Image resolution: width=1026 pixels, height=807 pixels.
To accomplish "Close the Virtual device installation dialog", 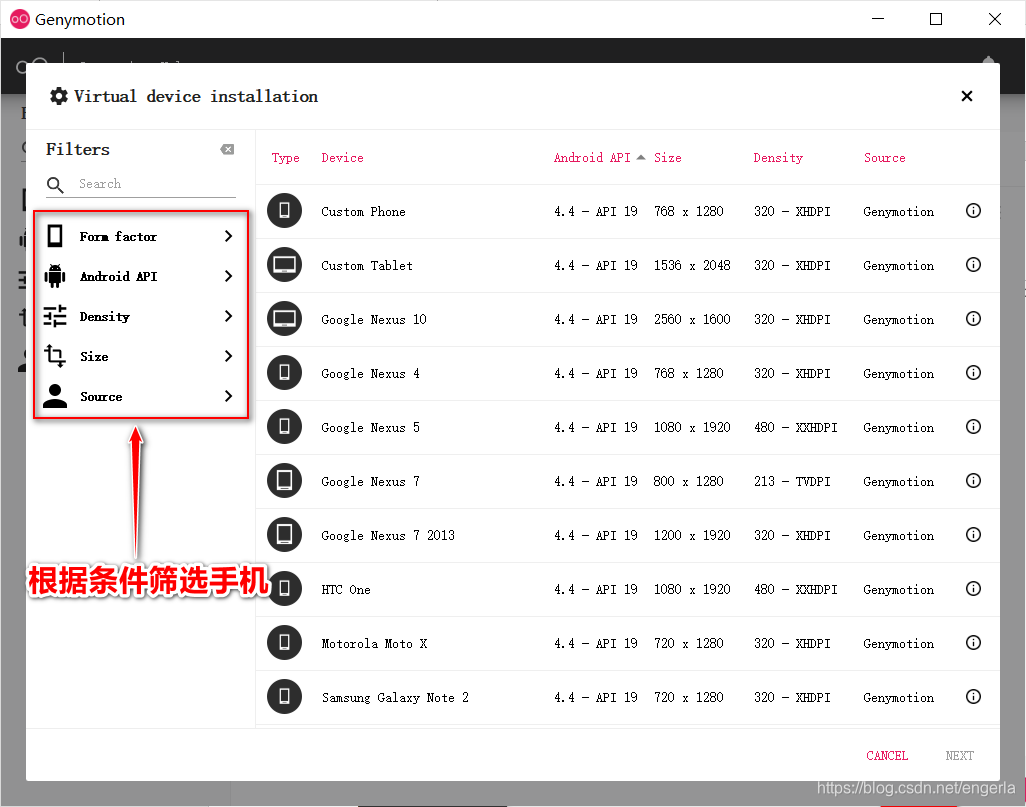I will point(966,96).
